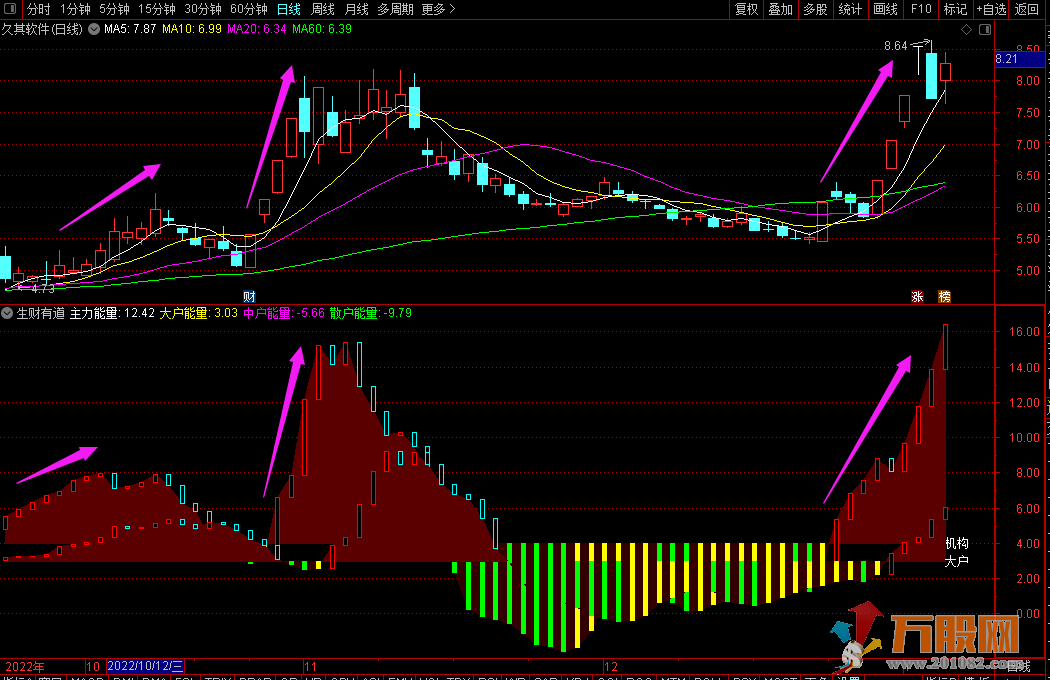Click the 涨 marker icon
Screen dimensions: 1050x680
pyautogui.click(x=917, y=296)
